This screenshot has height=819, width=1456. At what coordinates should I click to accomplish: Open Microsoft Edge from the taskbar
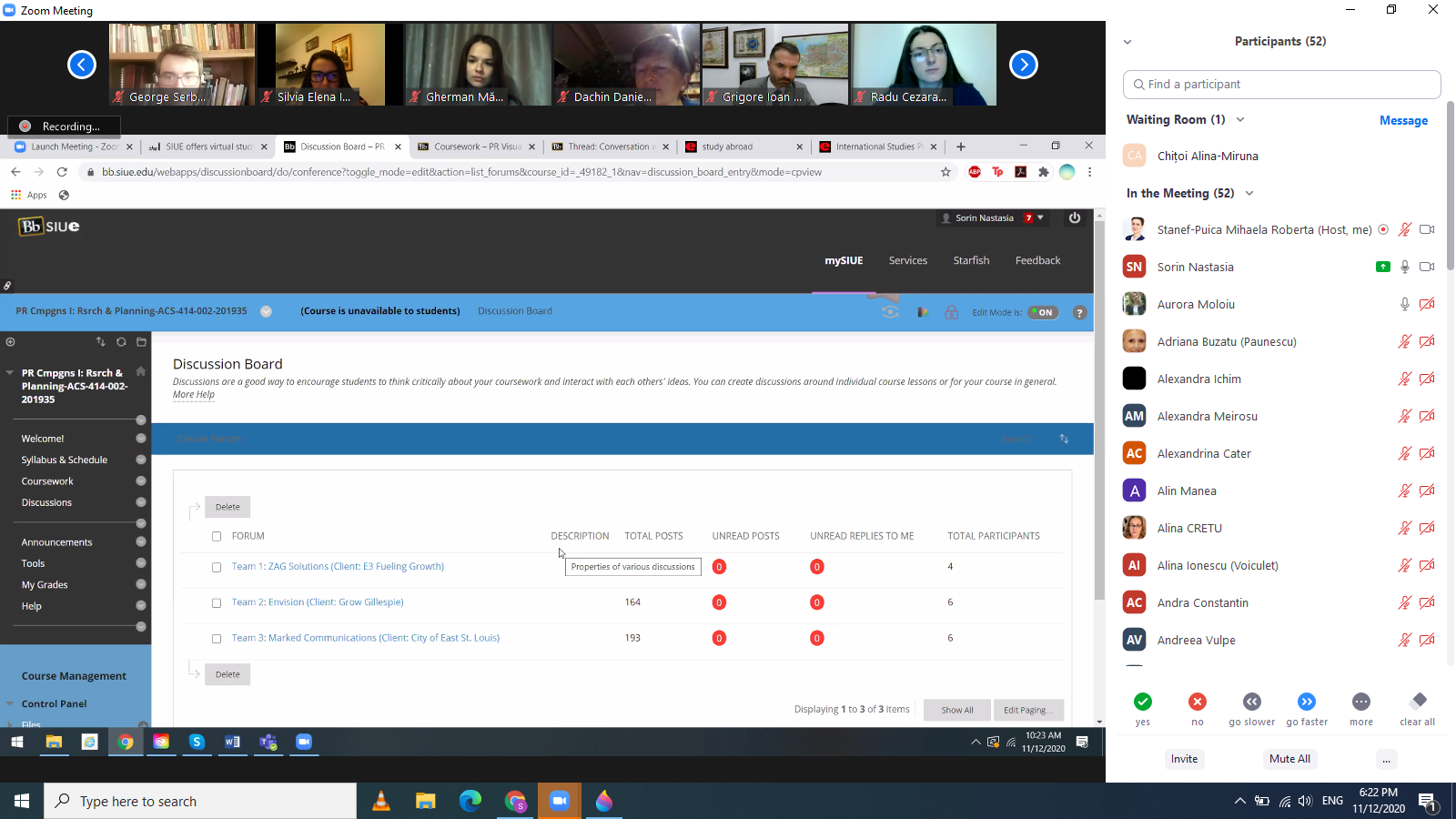click(x=470, y=801)
